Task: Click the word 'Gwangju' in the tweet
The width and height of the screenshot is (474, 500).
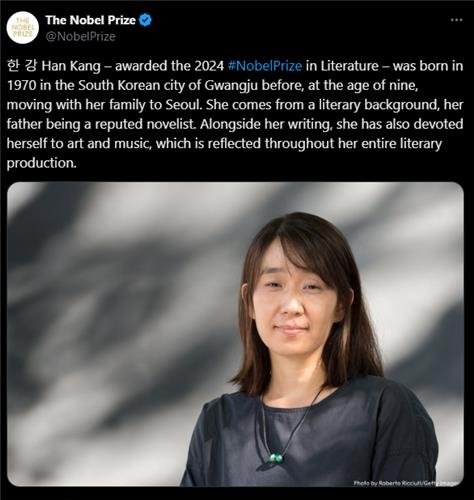Action: (x=231, y=86)
